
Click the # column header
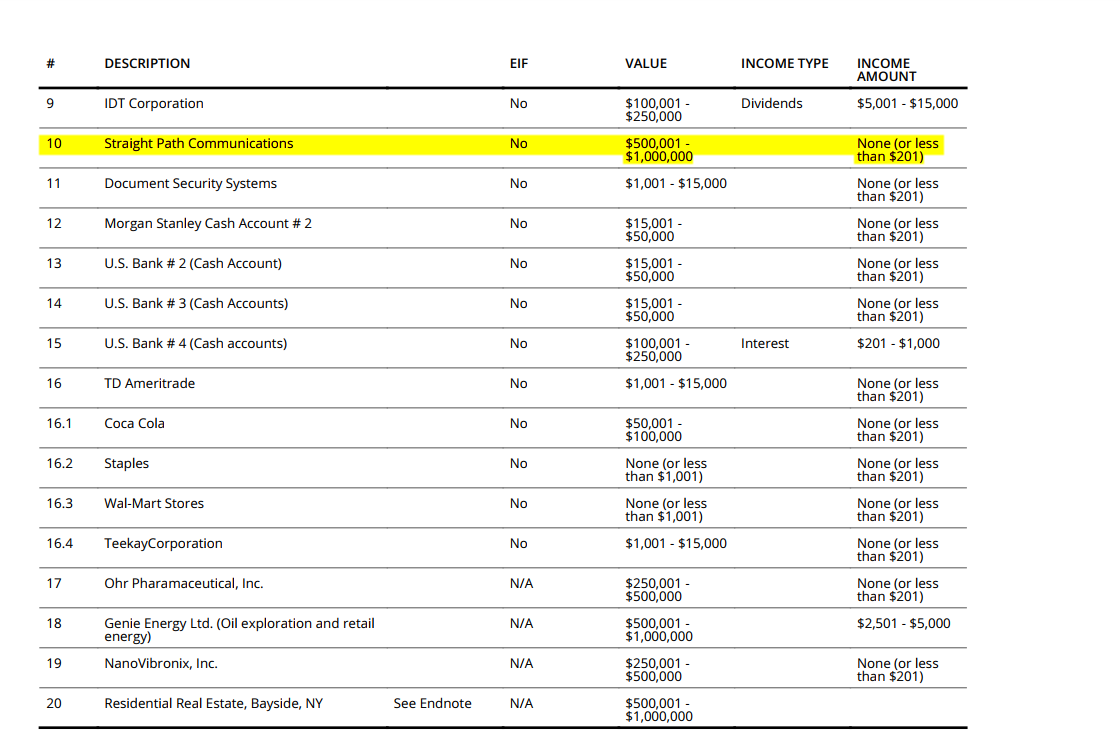[51, 64]
